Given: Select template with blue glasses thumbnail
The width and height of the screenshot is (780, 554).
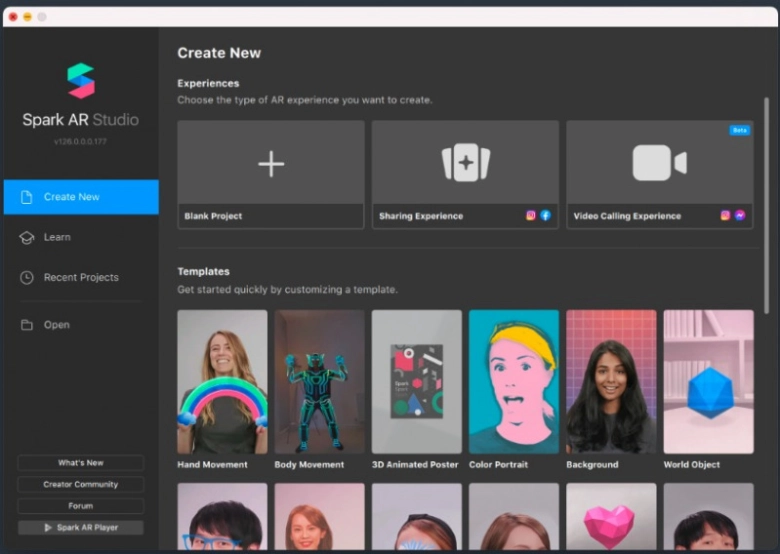Looking at the screenshot, I should pyautogui.click(x=222, y=517).
